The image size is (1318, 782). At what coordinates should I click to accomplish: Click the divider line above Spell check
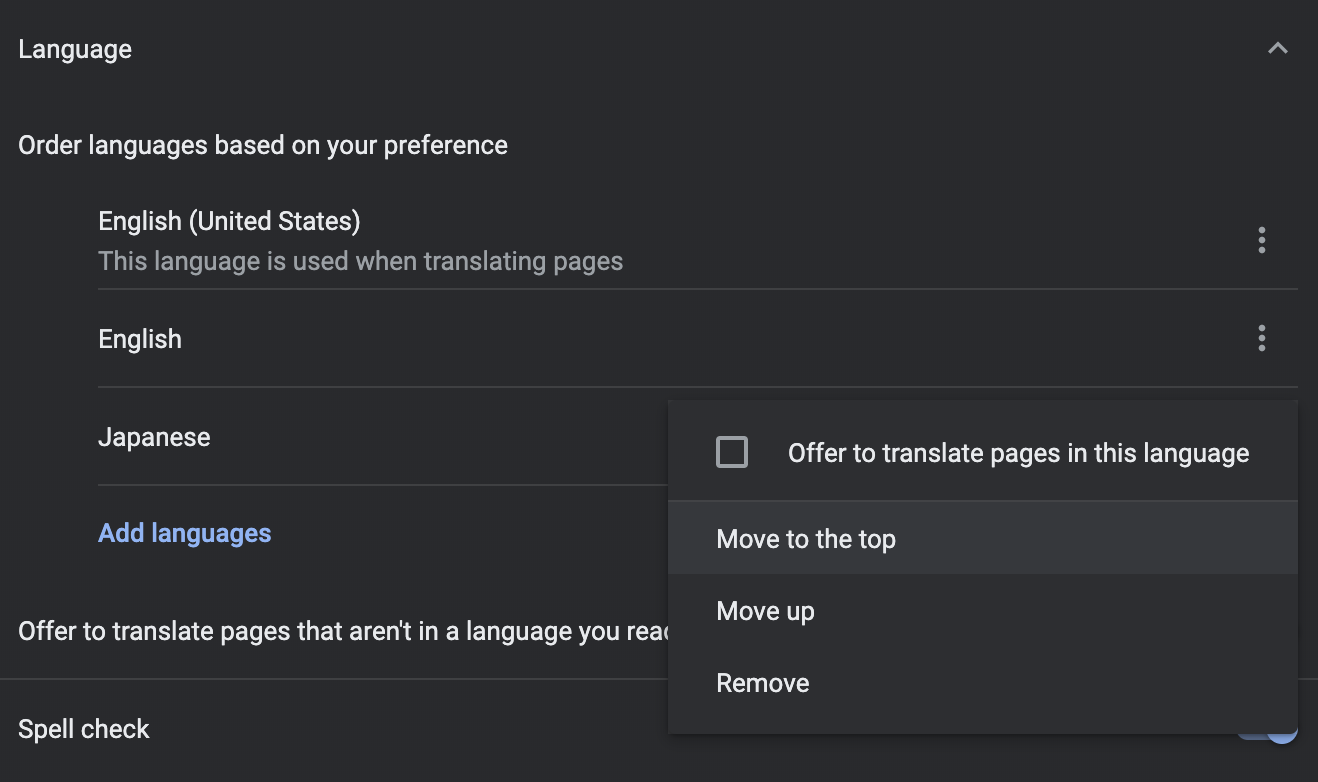tap(330, 679)
